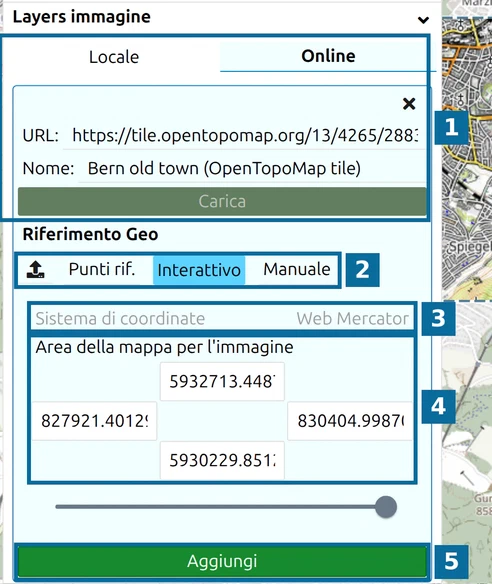Select the Interattivo mode
Viewport: 492px width, 584px height.
click(x=199, y=270)
